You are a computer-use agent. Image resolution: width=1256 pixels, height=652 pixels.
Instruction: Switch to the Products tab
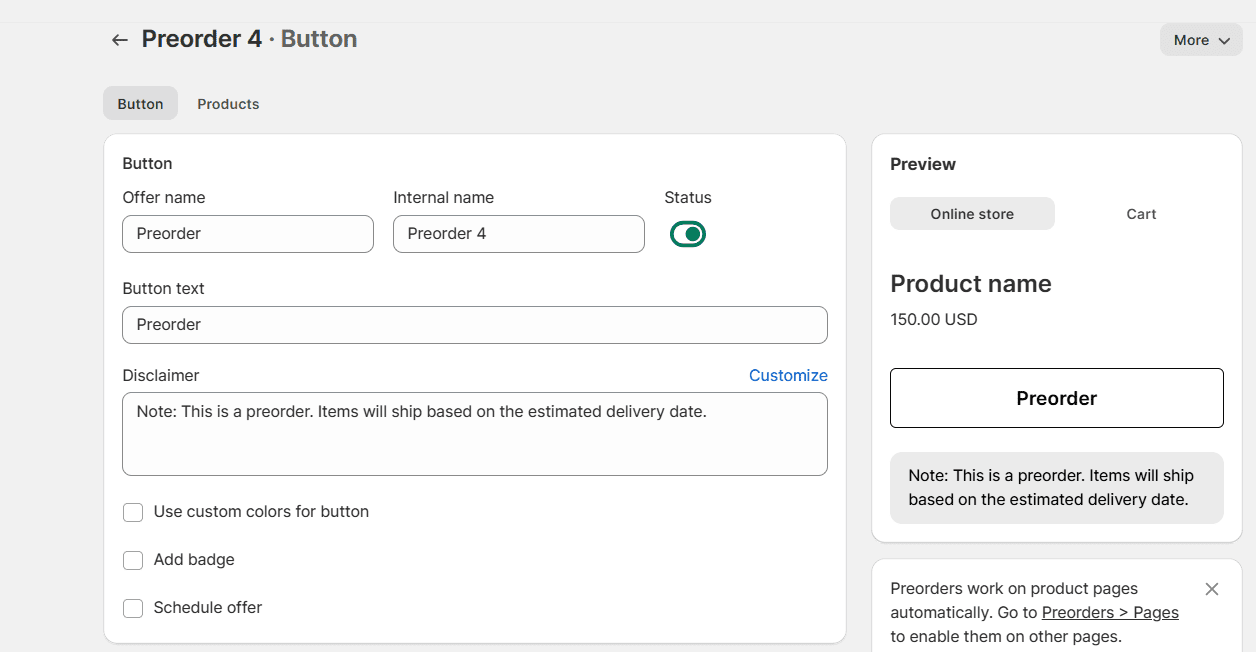point(228,103)
